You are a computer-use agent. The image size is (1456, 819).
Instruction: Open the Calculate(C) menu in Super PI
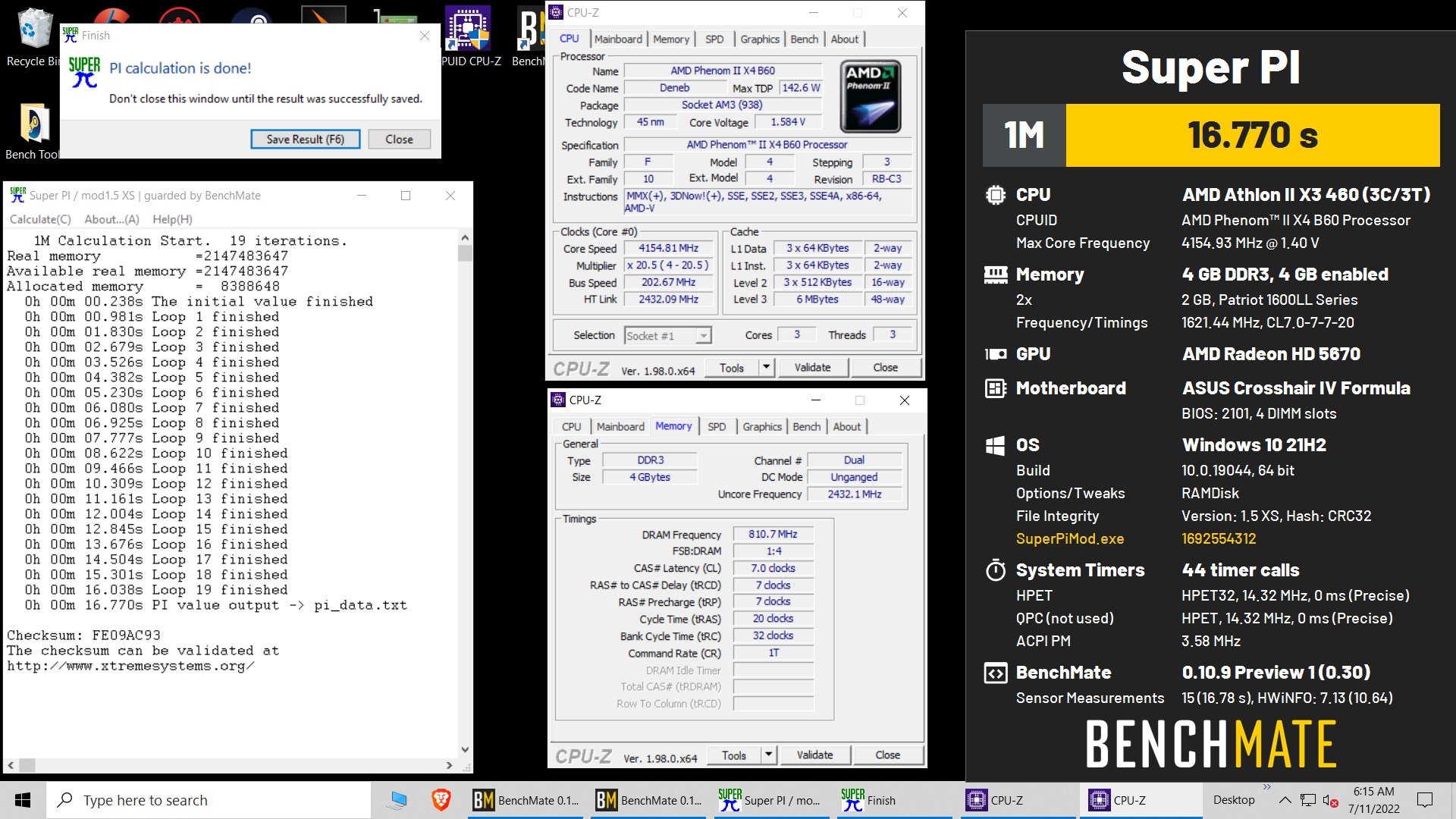click(x=40, y=219)
